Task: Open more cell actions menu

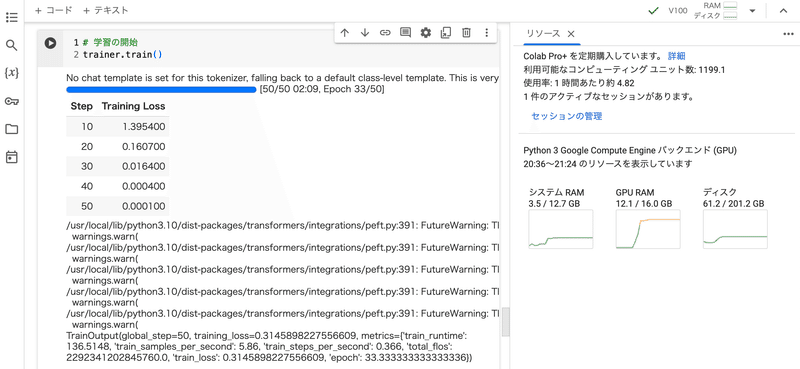Action: coord(487,33)
